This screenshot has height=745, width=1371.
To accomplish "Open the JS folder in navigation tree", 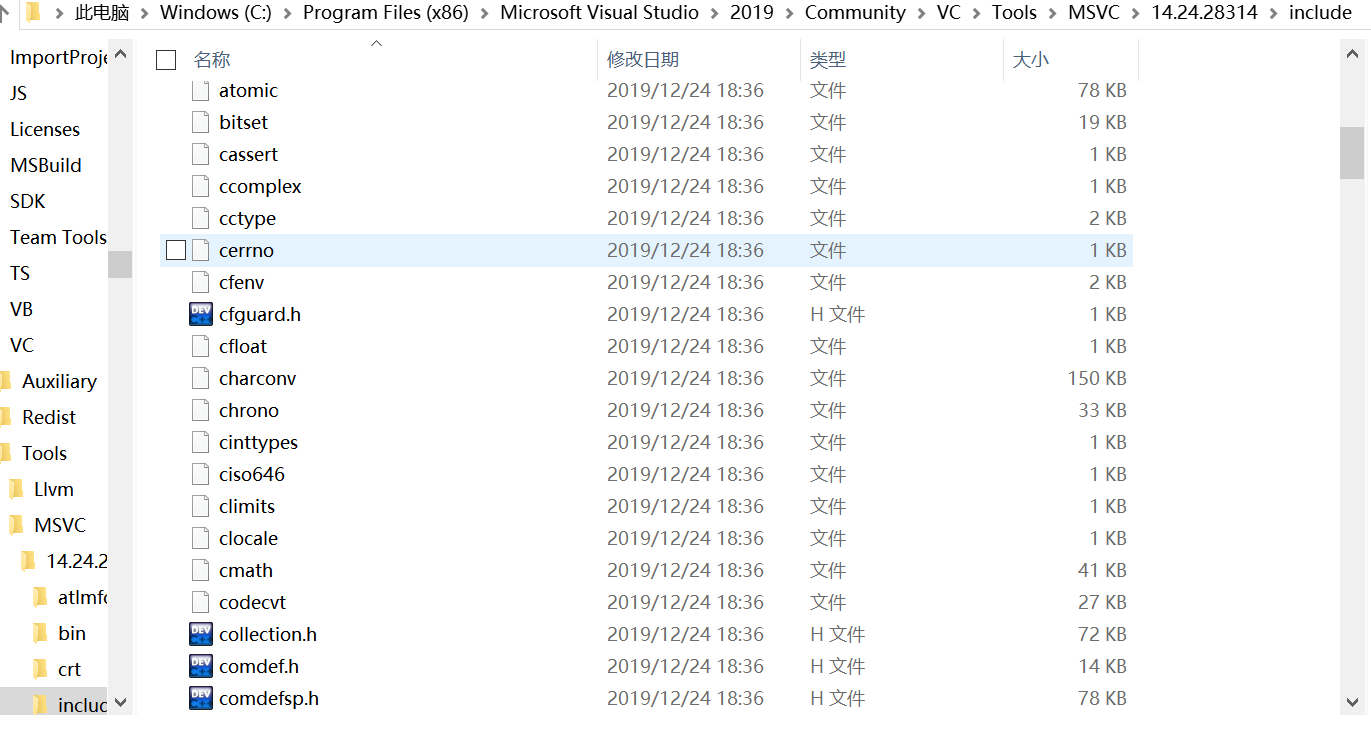I will pos(19,93).
